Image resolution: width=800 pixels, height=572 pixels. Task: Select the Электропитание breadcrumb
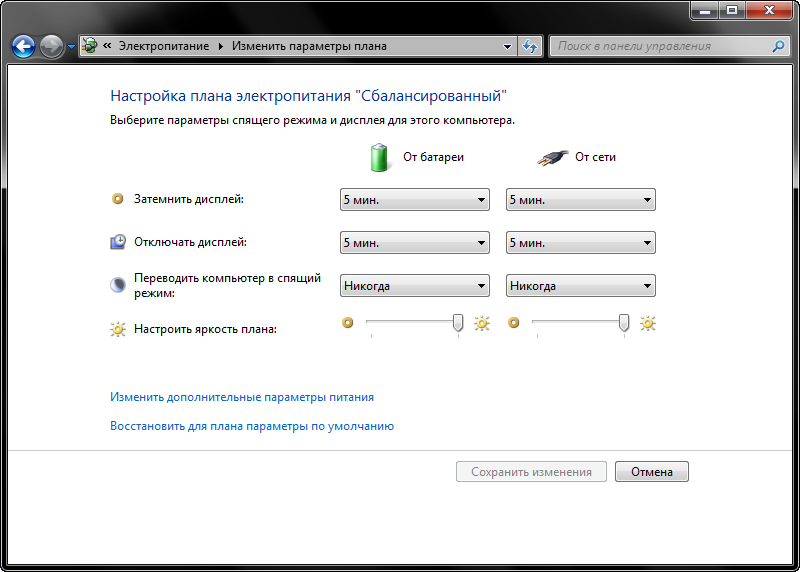[164, 46]
